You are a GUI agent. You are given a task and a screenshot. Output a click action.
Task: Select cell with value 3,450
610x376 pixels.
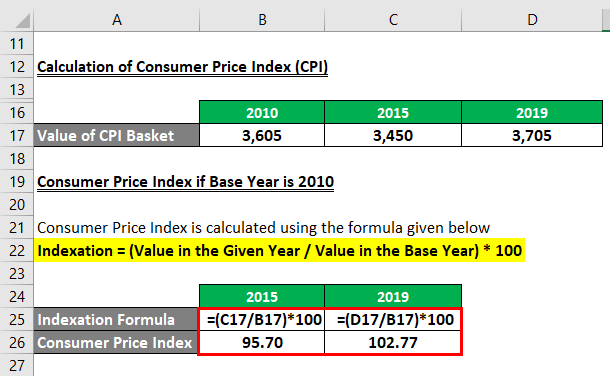click(393, 135)
